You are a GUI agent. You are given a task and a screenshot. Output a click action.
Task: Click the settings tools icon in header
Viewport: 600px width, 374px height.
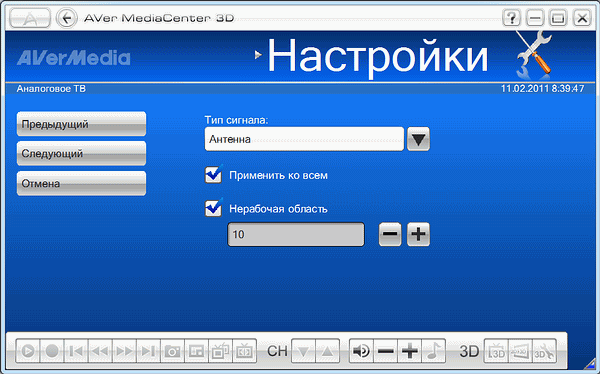pos(535,54)
